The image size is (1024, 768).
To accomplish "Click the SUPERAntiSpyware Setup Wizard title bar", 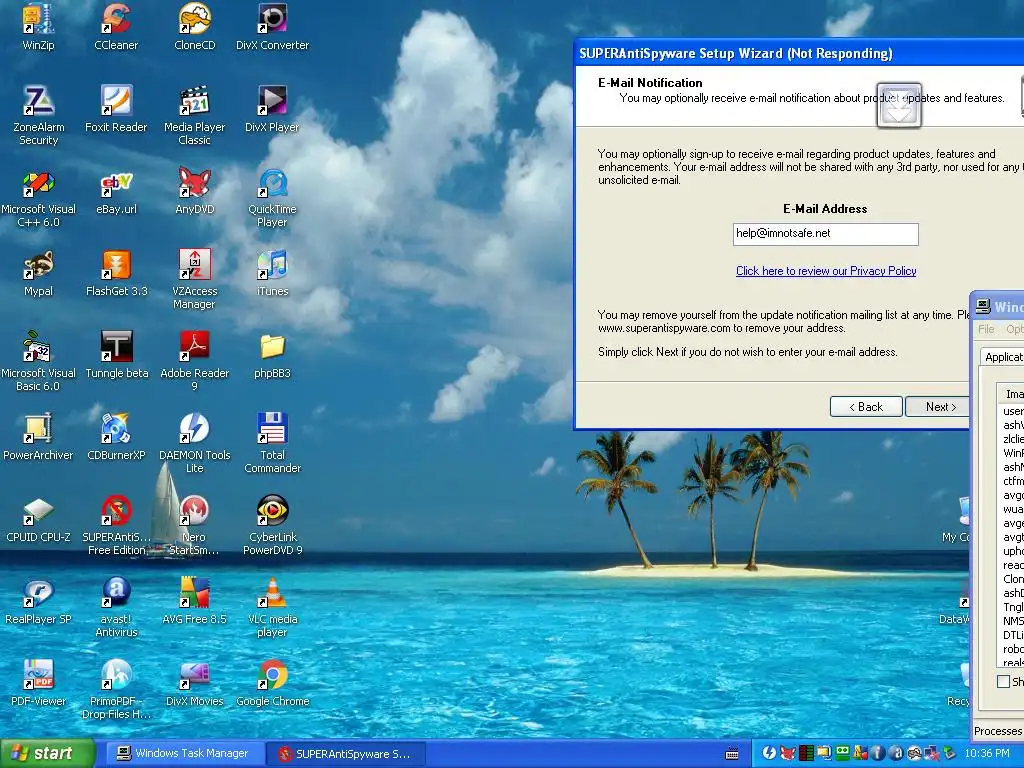I will pos(799,54).
